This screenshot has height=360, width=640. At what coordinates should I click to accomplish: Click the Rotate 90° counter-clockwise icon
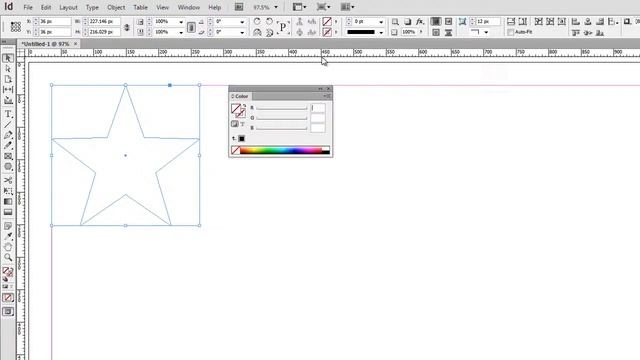pyautogui.click(x=269, y=21)
